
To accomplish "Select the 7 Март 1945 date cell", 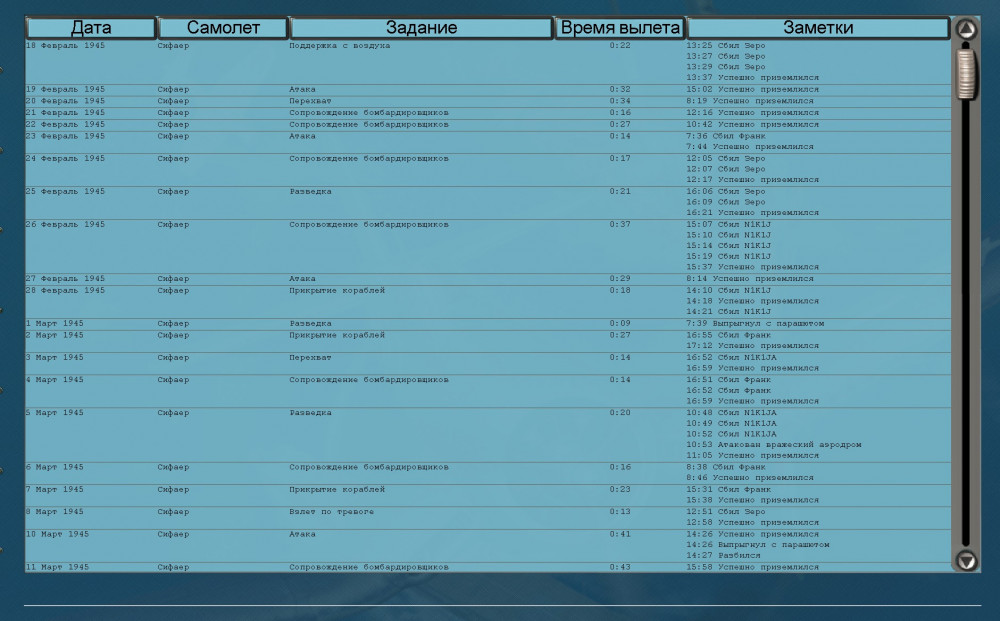I will 54,490.
